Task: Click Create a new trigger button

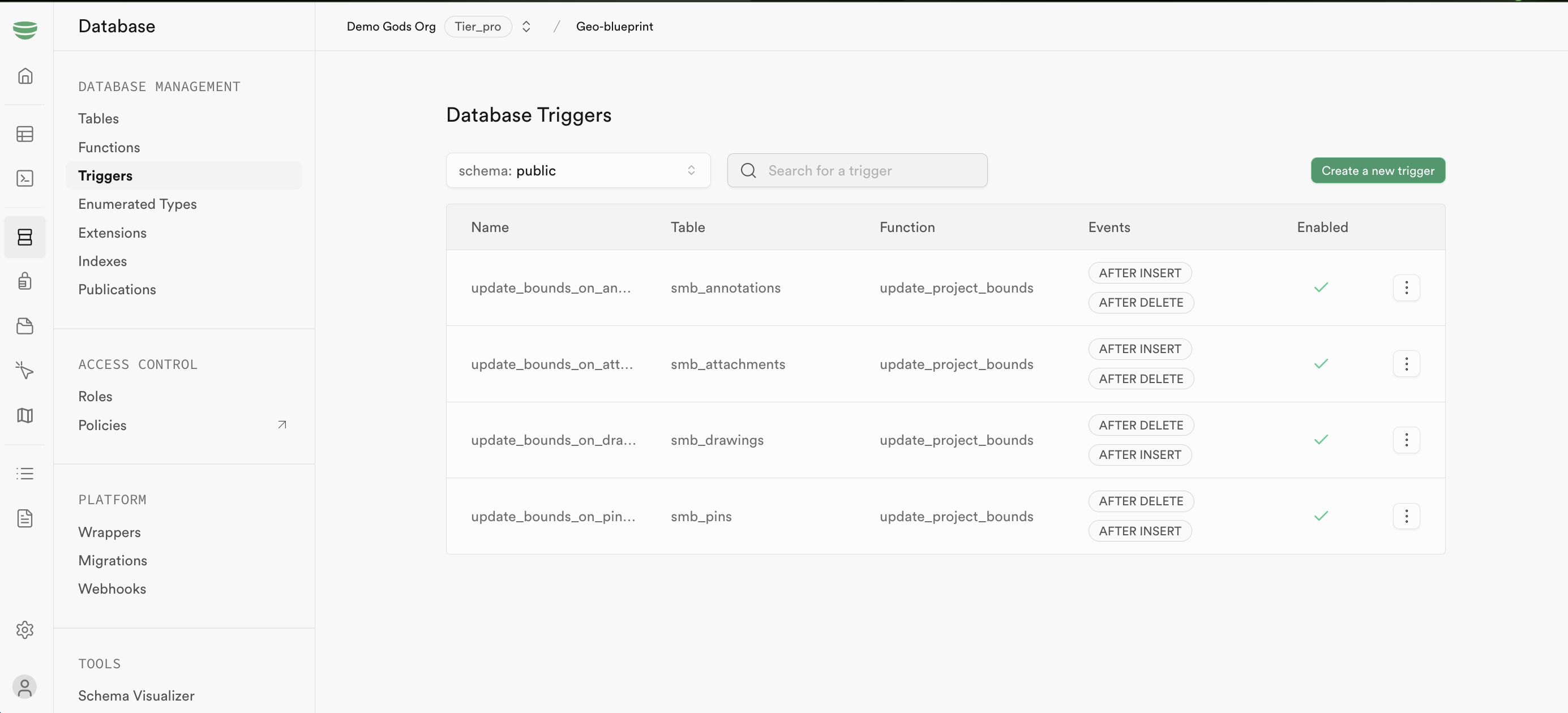Action: [1377, 170]
